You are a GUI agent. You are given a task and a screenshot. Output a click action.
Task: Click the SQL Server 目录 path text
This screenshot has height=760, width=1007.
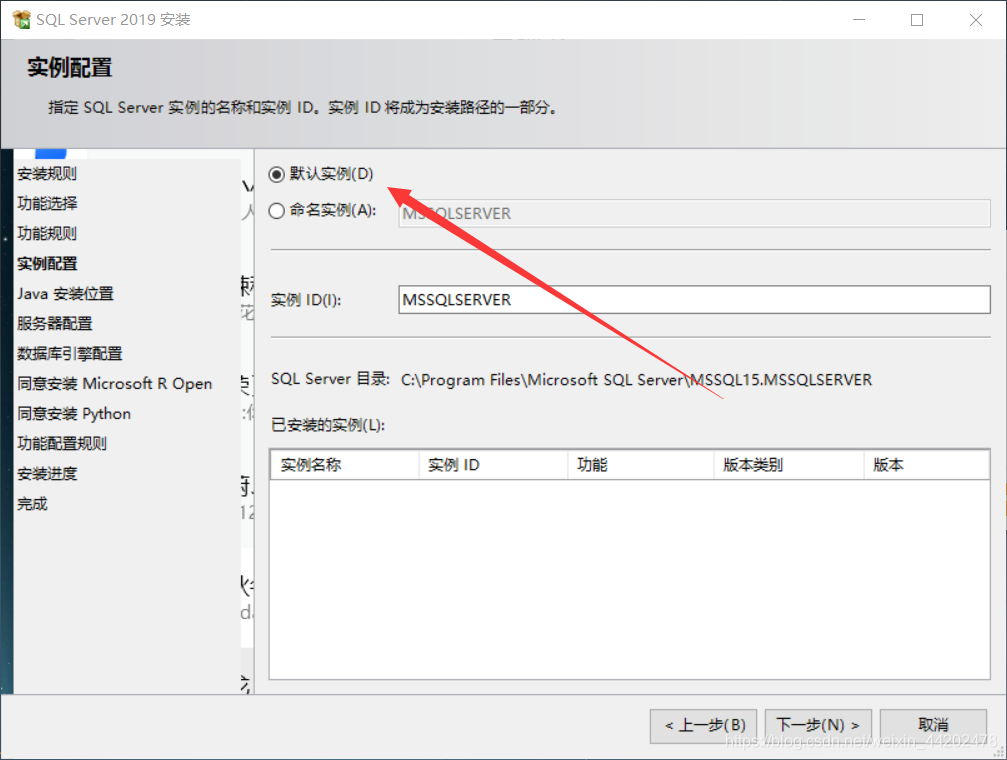636,380
